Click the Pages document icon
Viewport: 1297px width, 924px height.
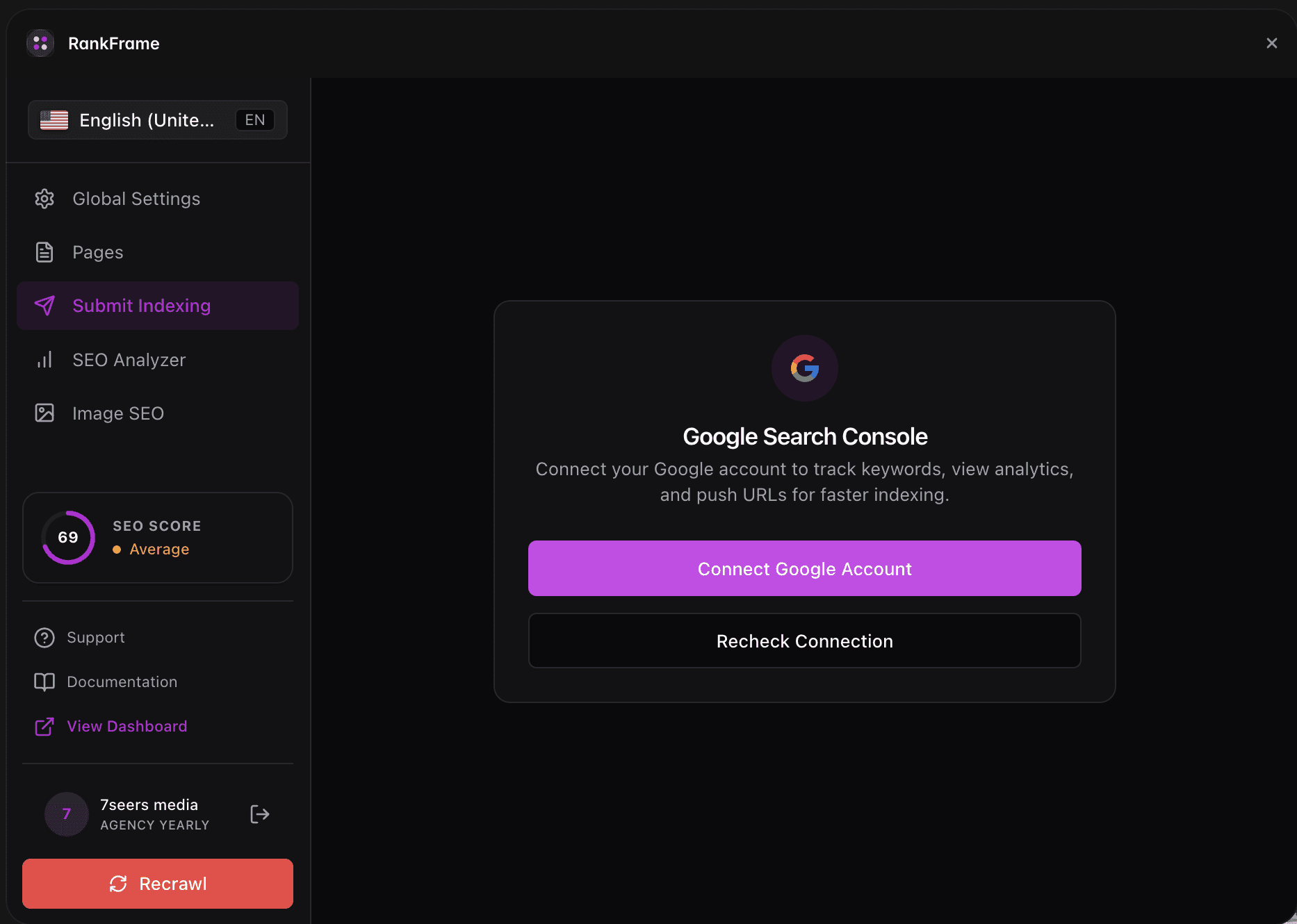44,252
